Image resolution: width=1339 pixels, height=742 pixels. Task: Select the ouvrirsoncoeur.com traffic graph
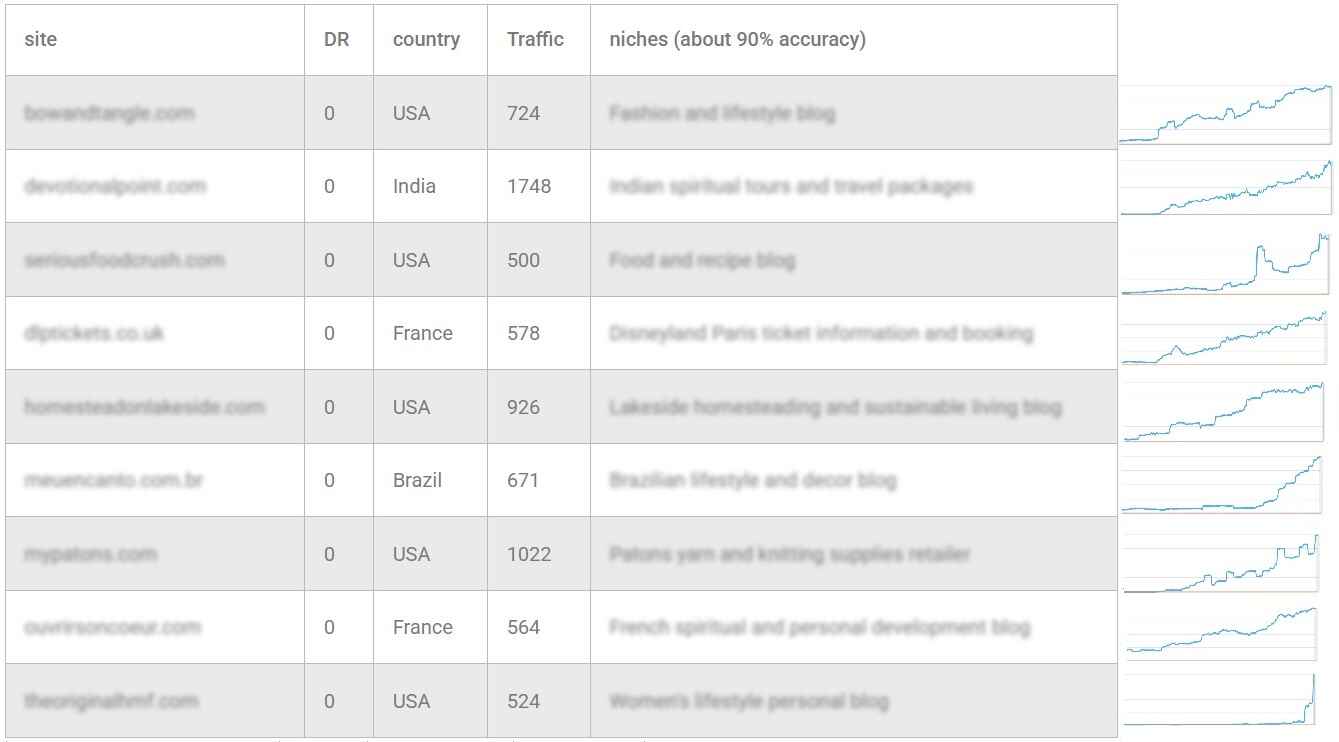coord(1222,632)
